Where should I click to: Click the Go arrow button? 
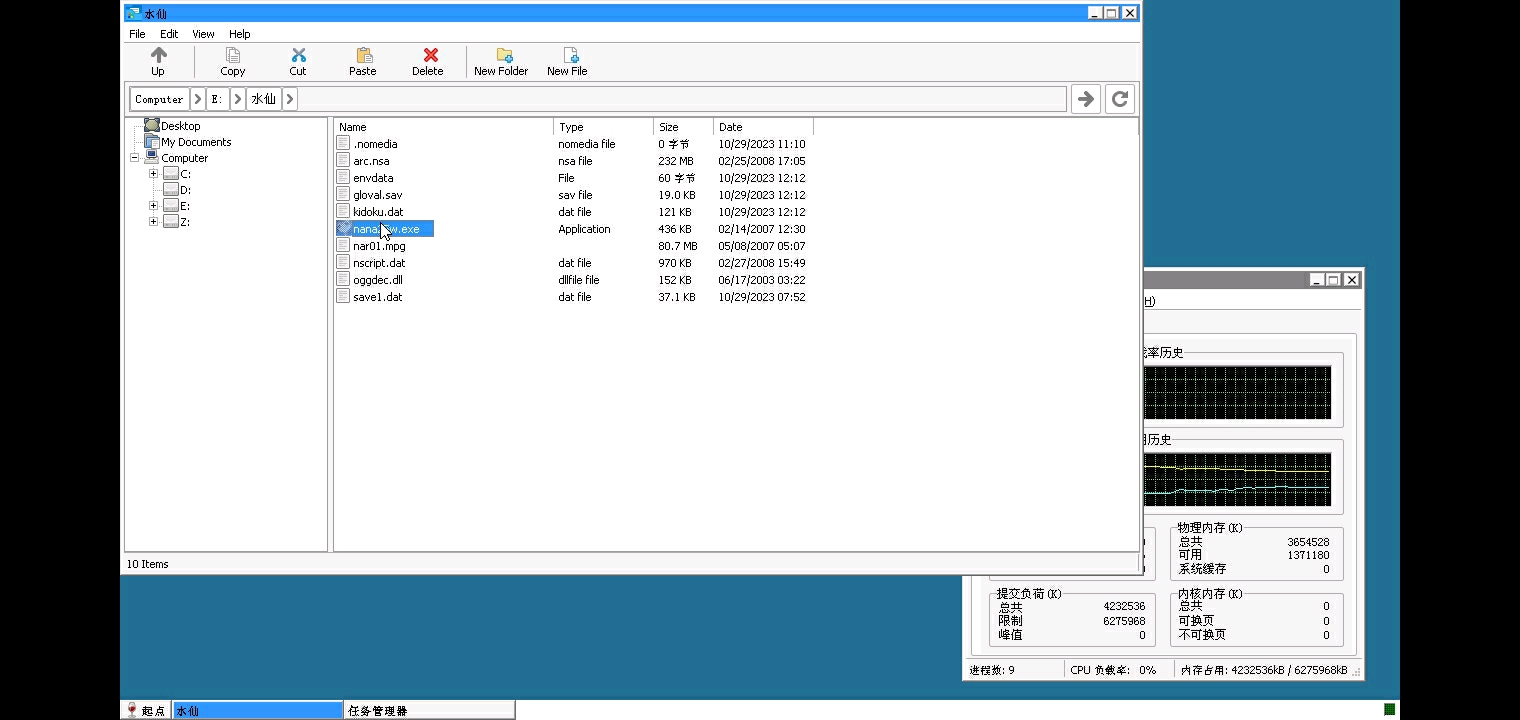point(1085,99)
